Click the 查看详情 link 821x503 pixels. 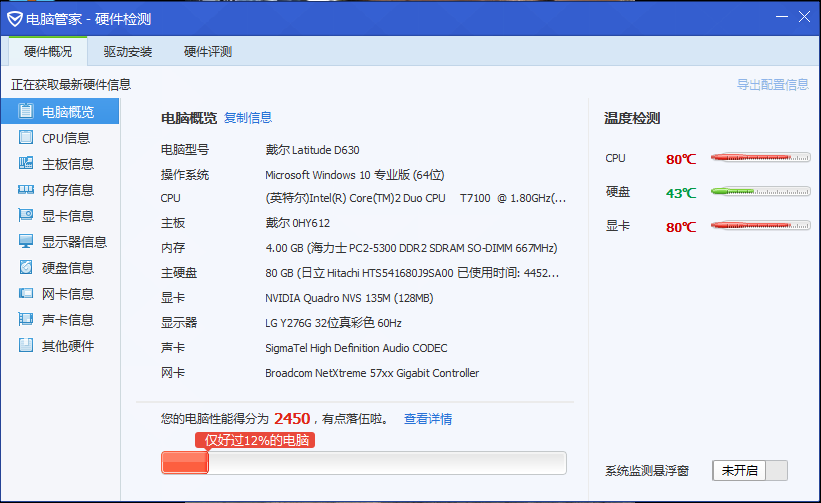tap(428, 419)
